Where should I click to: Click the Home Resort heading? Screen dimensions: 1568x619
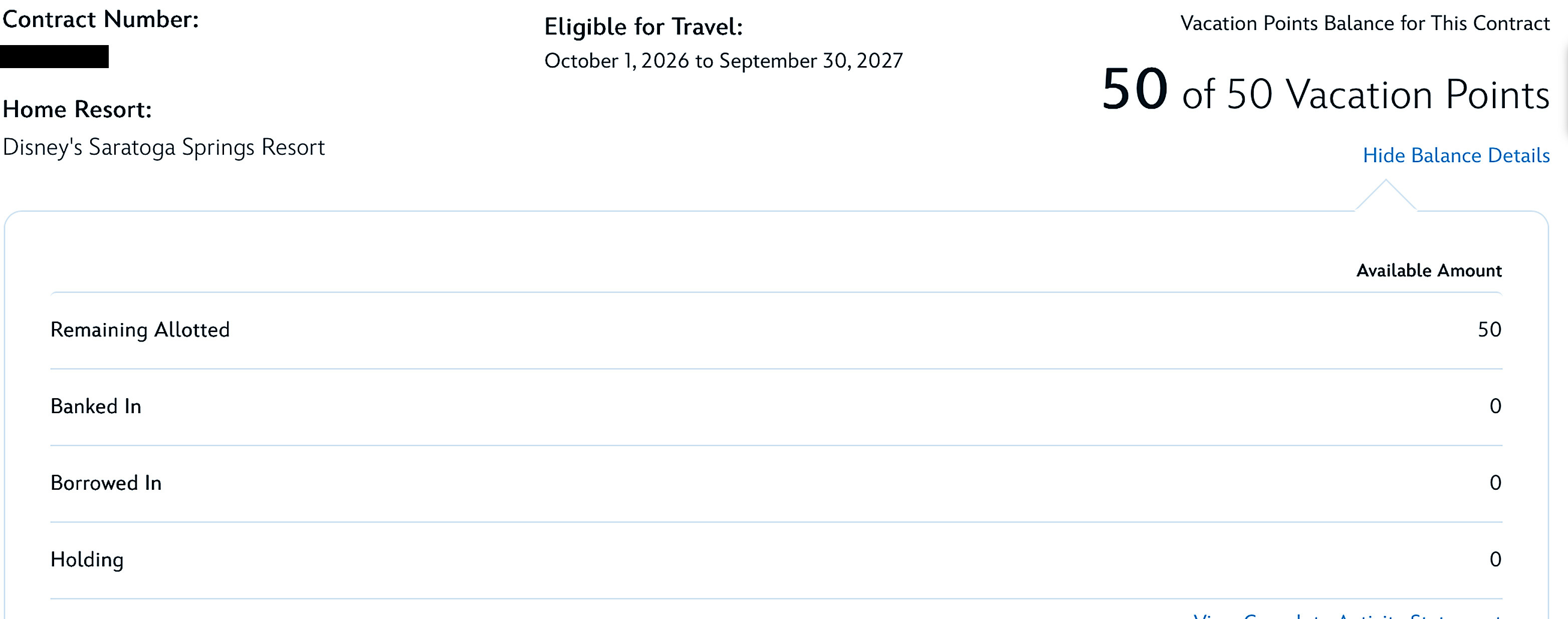pos(77,110)
